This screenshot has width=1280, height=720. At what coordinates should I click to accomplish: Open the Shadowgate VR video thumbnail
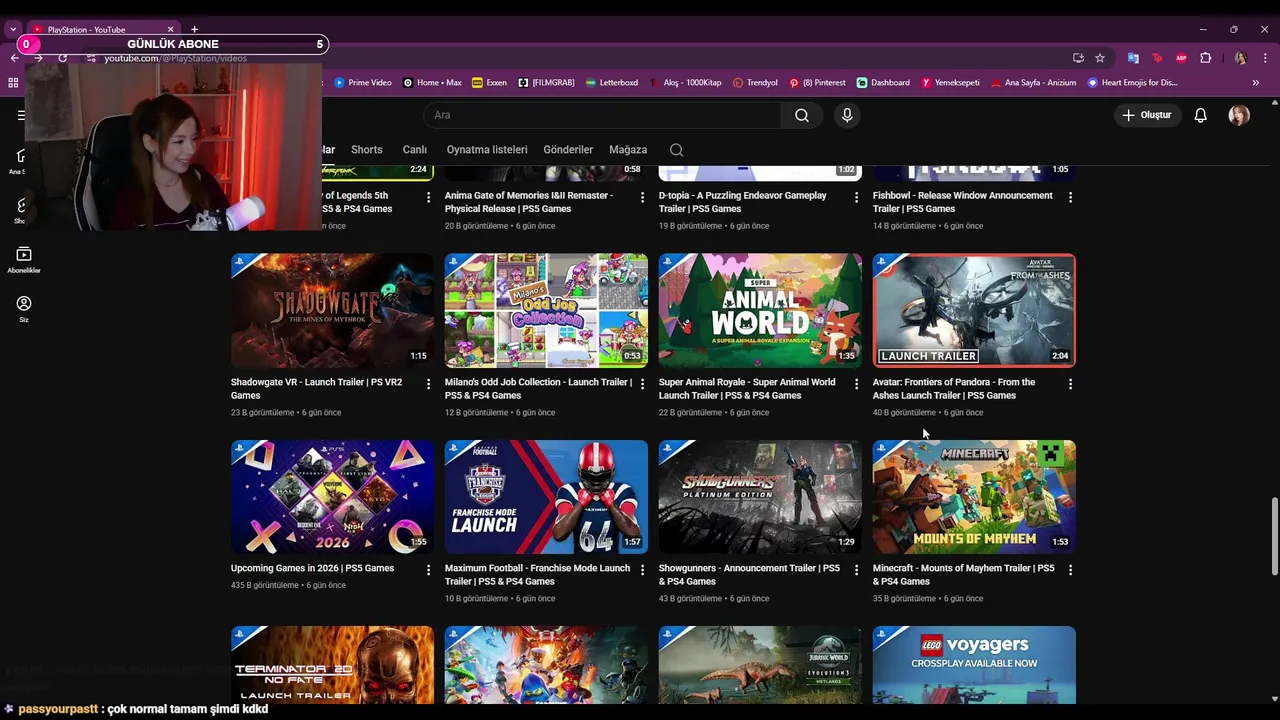[332, 310]
